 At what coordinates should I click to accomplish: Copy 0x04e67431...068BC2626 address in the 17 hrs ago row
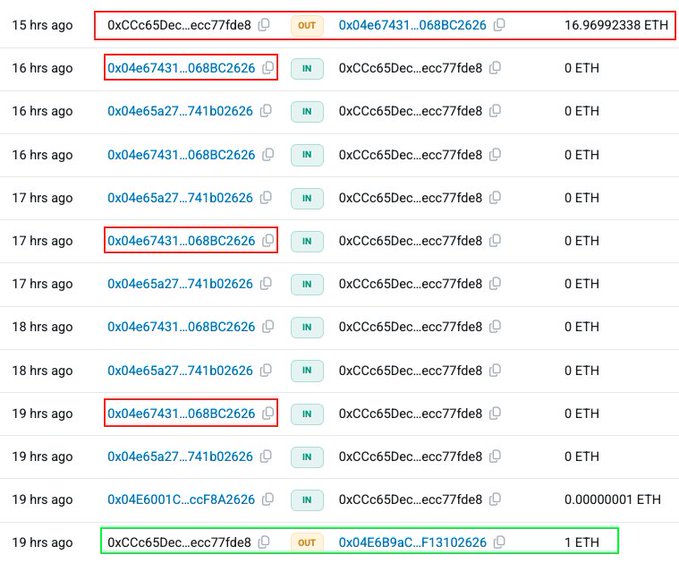(268, 240)
